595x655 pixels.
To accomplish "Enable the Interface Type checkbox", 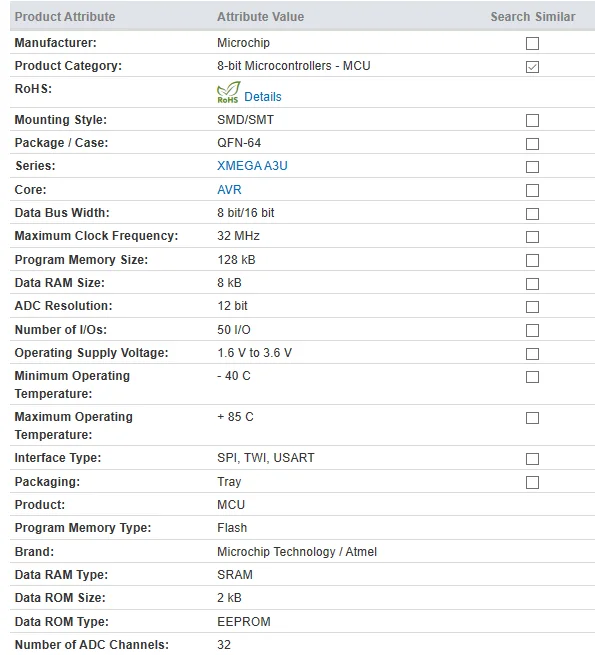I will [532, 459].
